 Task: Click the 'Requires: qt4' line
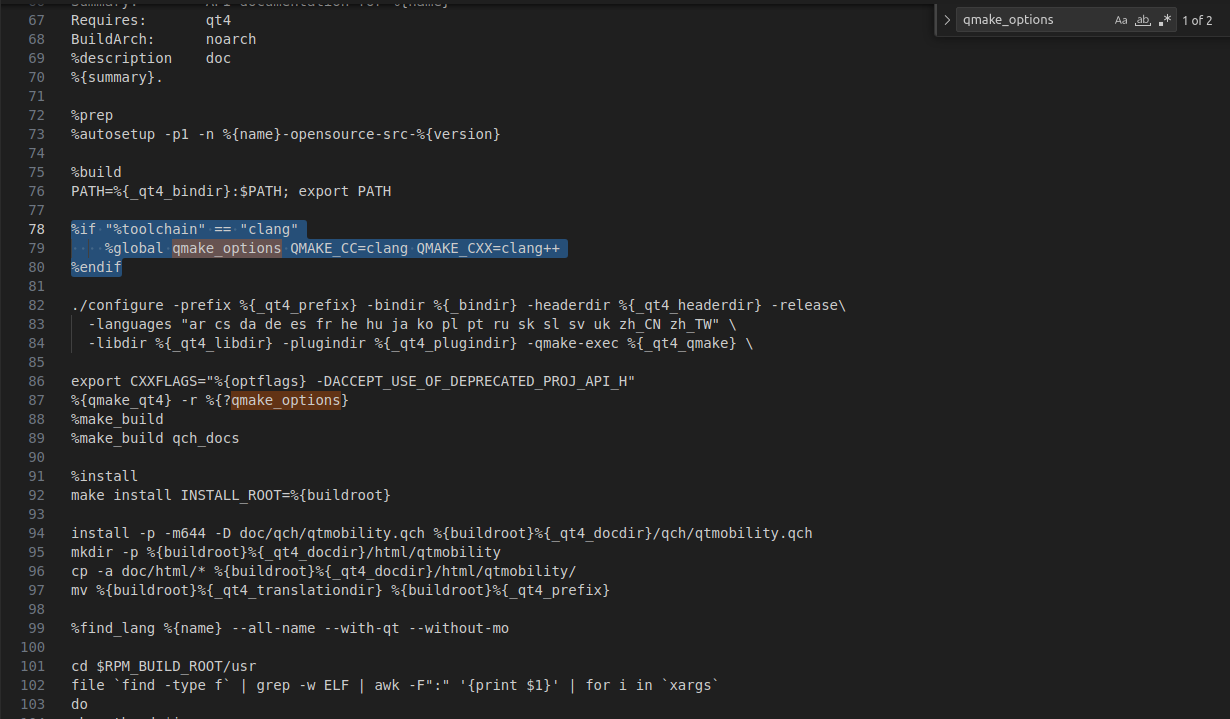tap(151, 20)
